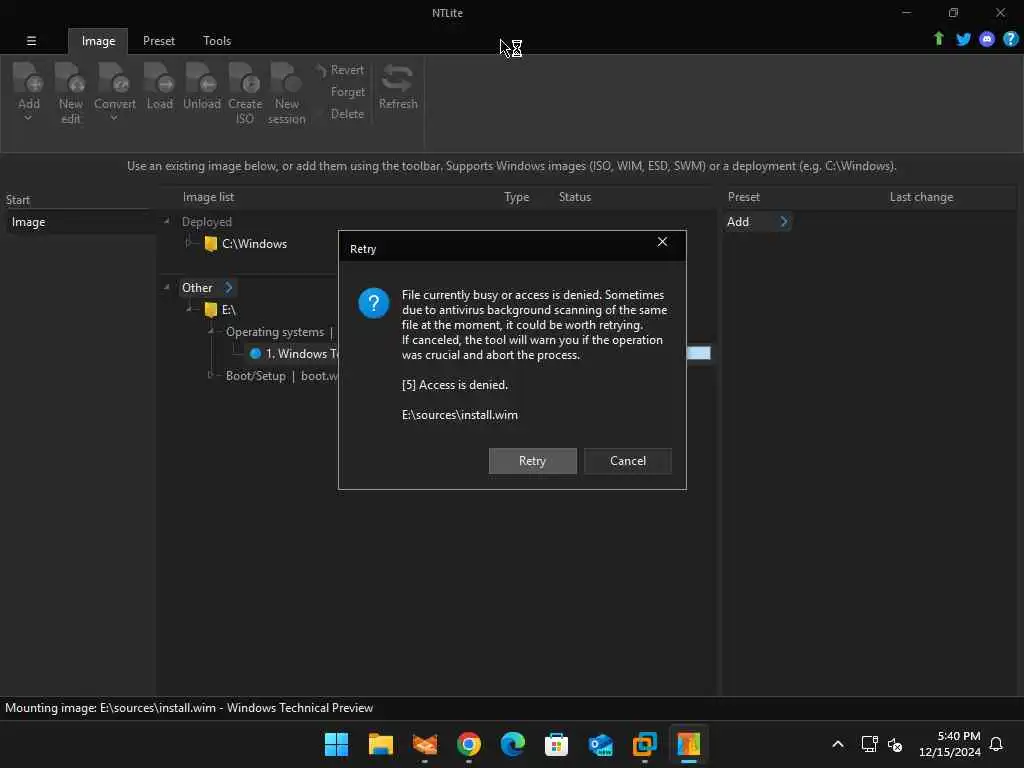Click the E:\sources\install.wim path text
Screen dimensions: 1024x768
[x=460, y=415]
